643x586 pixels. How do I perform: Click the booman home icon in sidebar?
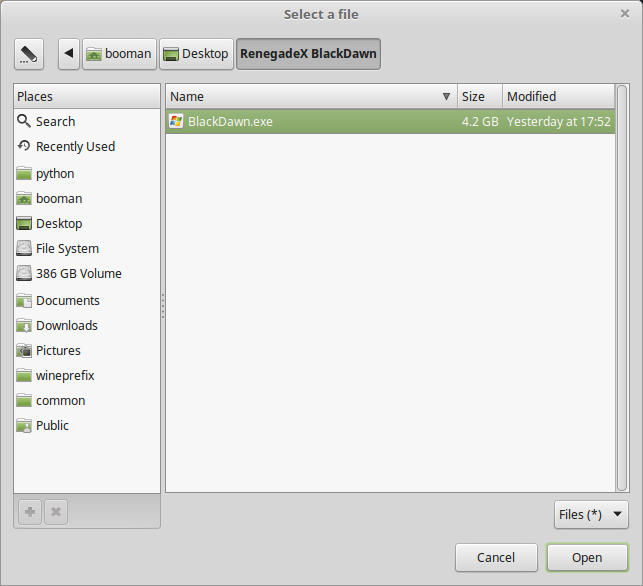tap(24, 198)
